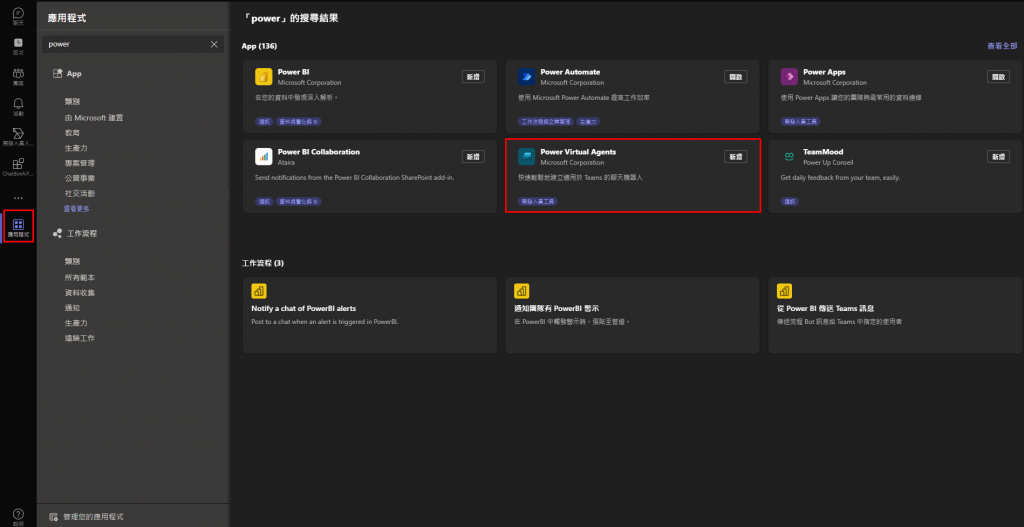Select the 社交活動 category
The width and height of the screenshot is (1024, 527).
pos(80,193)
